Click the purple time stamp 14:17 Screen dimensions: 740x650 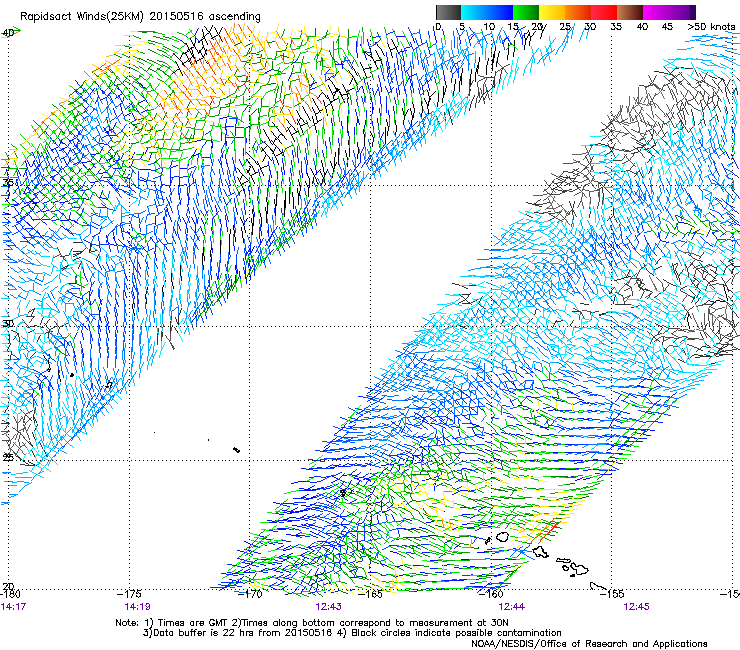(x=13, y=607)
